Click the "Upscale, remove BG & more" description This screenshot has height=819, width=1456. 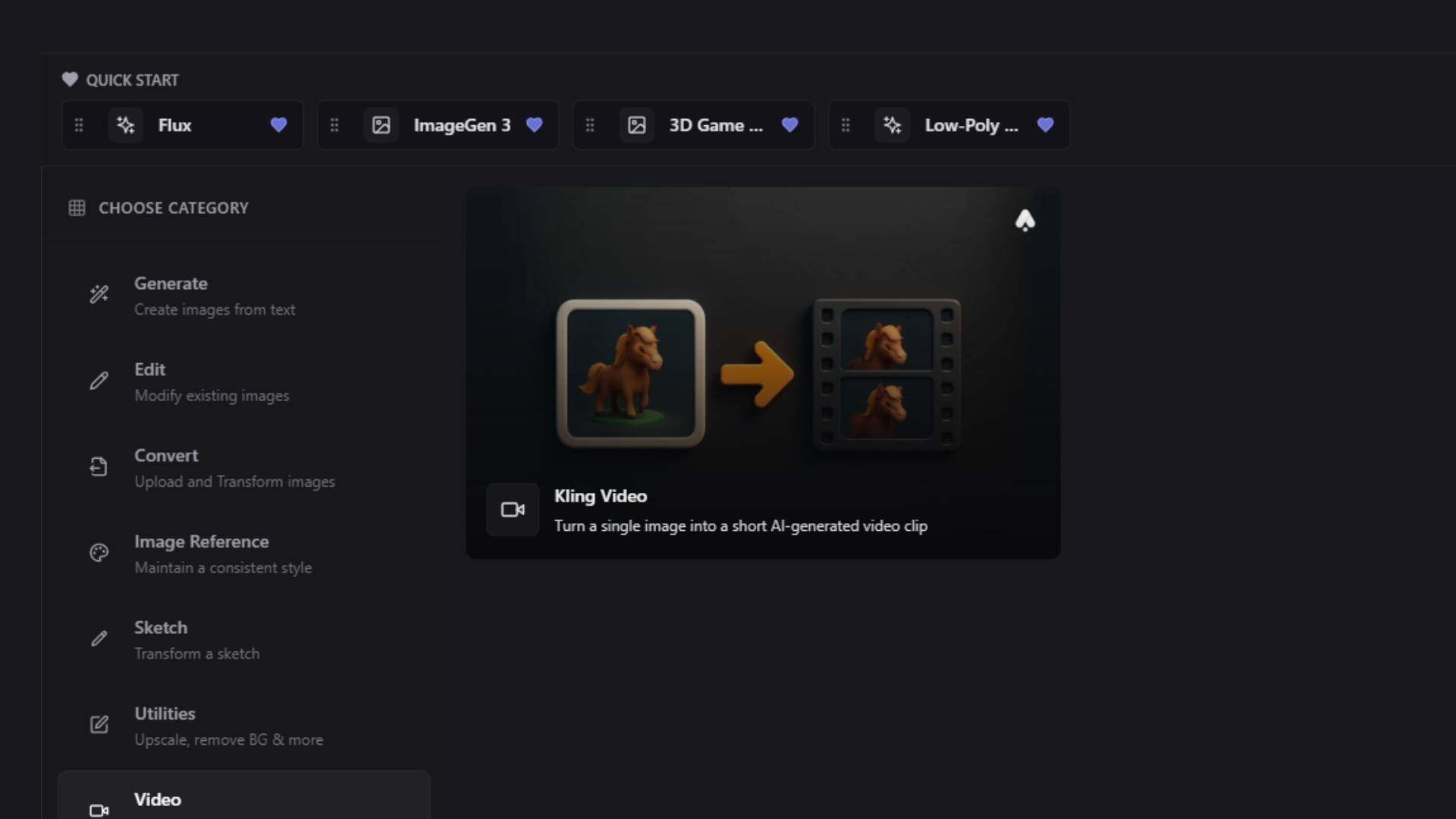pyautogui.click(x=229, y=739)
